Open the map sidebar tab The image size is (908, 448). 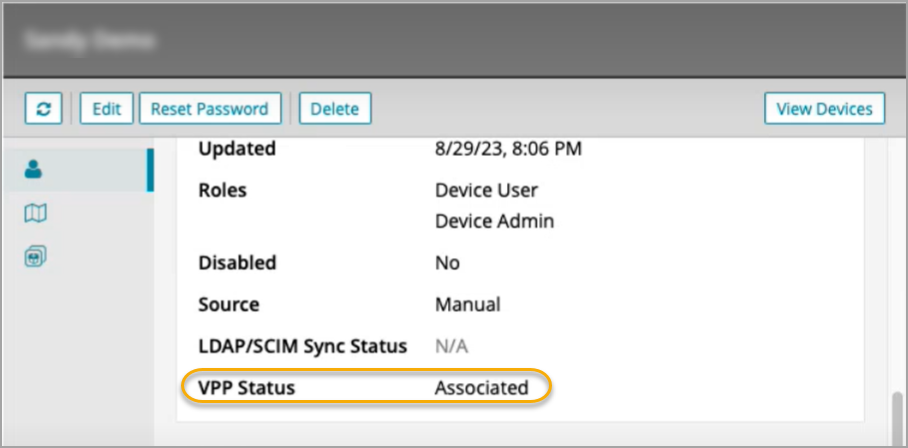click(35, 213)
